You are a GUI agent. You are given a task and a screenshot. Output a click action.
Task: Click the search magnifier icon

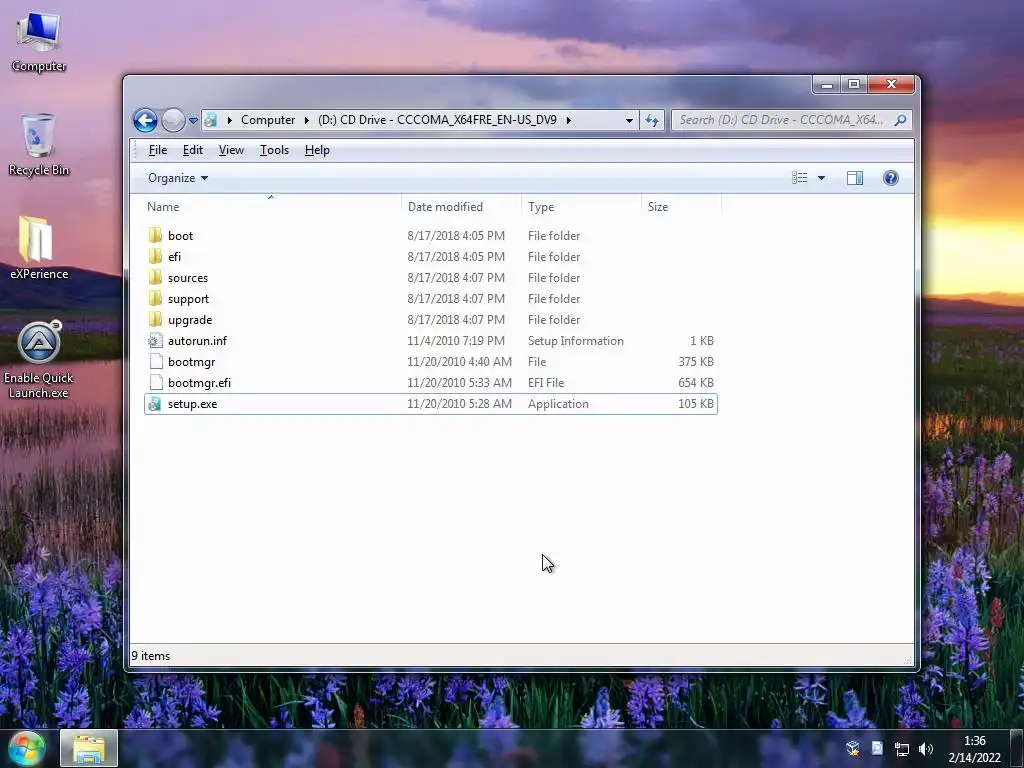tap(901, 120)
